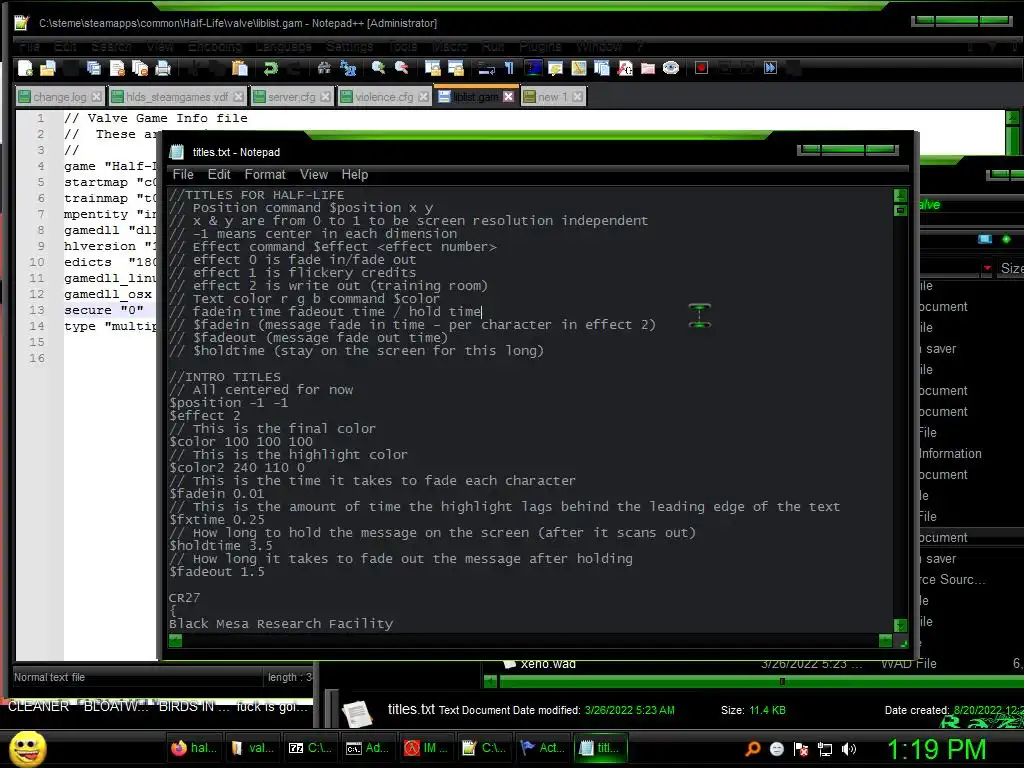Toggle Word Wrap in Notepad++ toolbar

click(x=486, y=68)
